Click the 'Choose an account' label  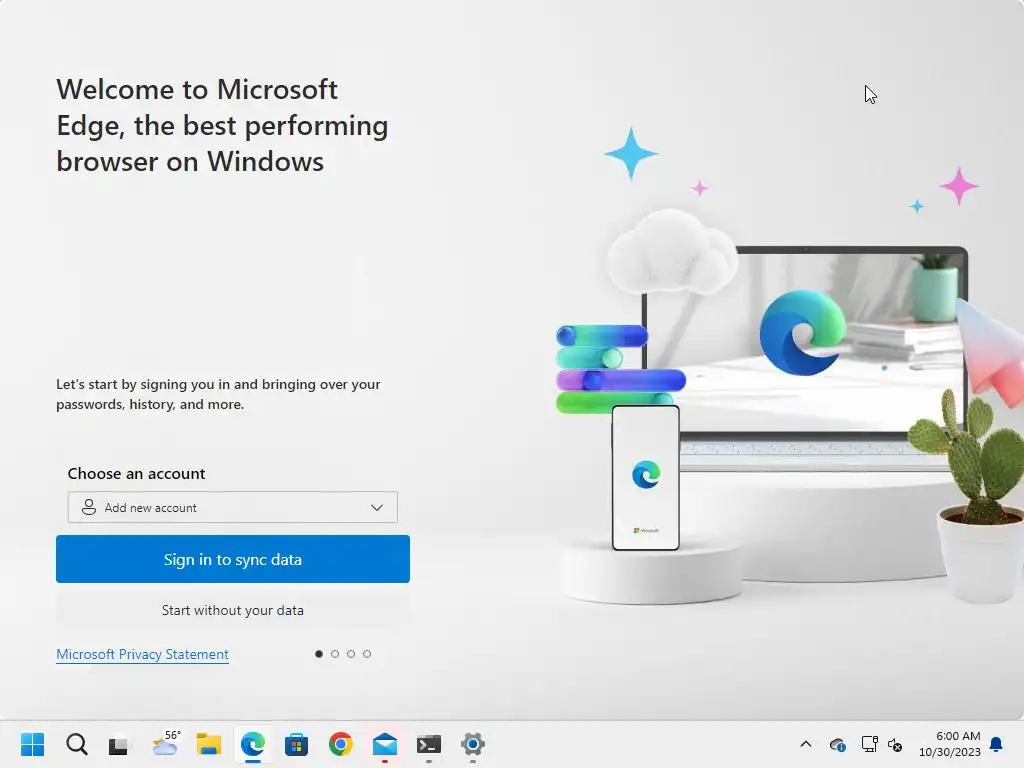coord(136,473)
